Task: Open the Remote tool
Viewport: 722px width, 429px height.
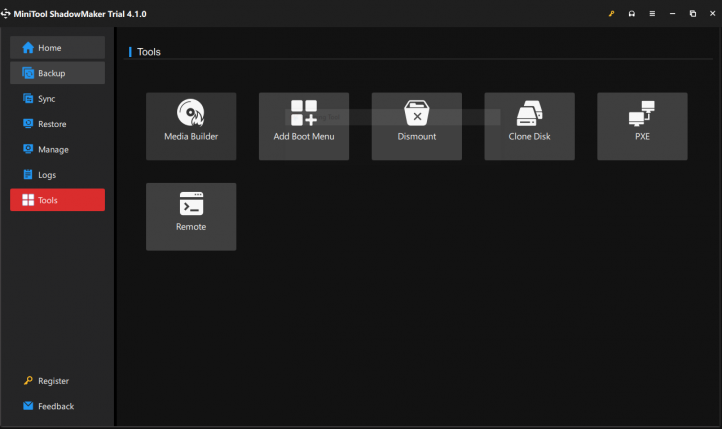Action: pyautogui.click(x=191, y=217)
